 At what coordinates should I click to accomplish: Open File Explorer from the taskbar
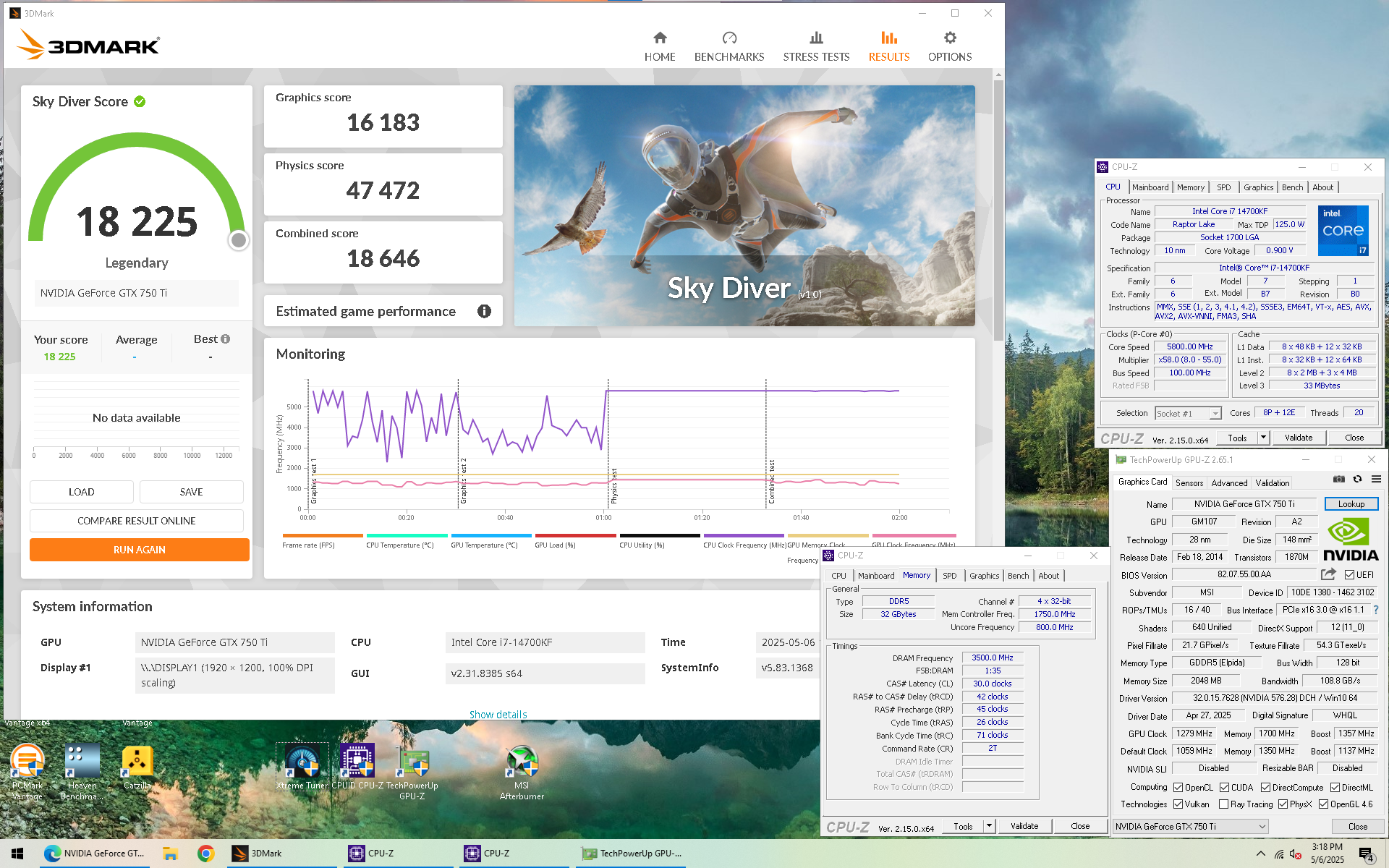(x=170, y=854)
